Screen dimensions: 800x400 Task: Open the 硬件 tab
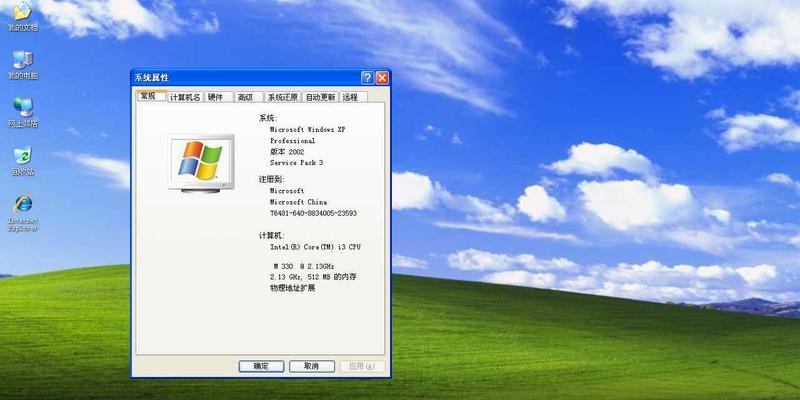pos(218,97)
